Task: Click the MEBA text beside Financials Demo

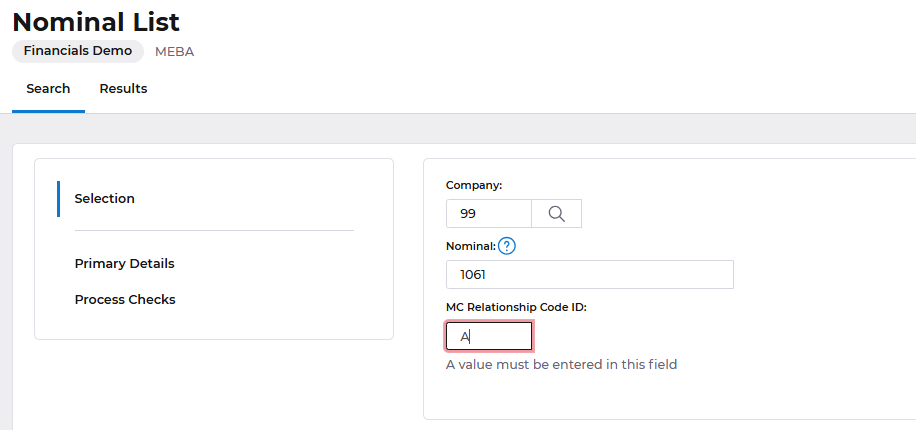Action: pos(175,52)
